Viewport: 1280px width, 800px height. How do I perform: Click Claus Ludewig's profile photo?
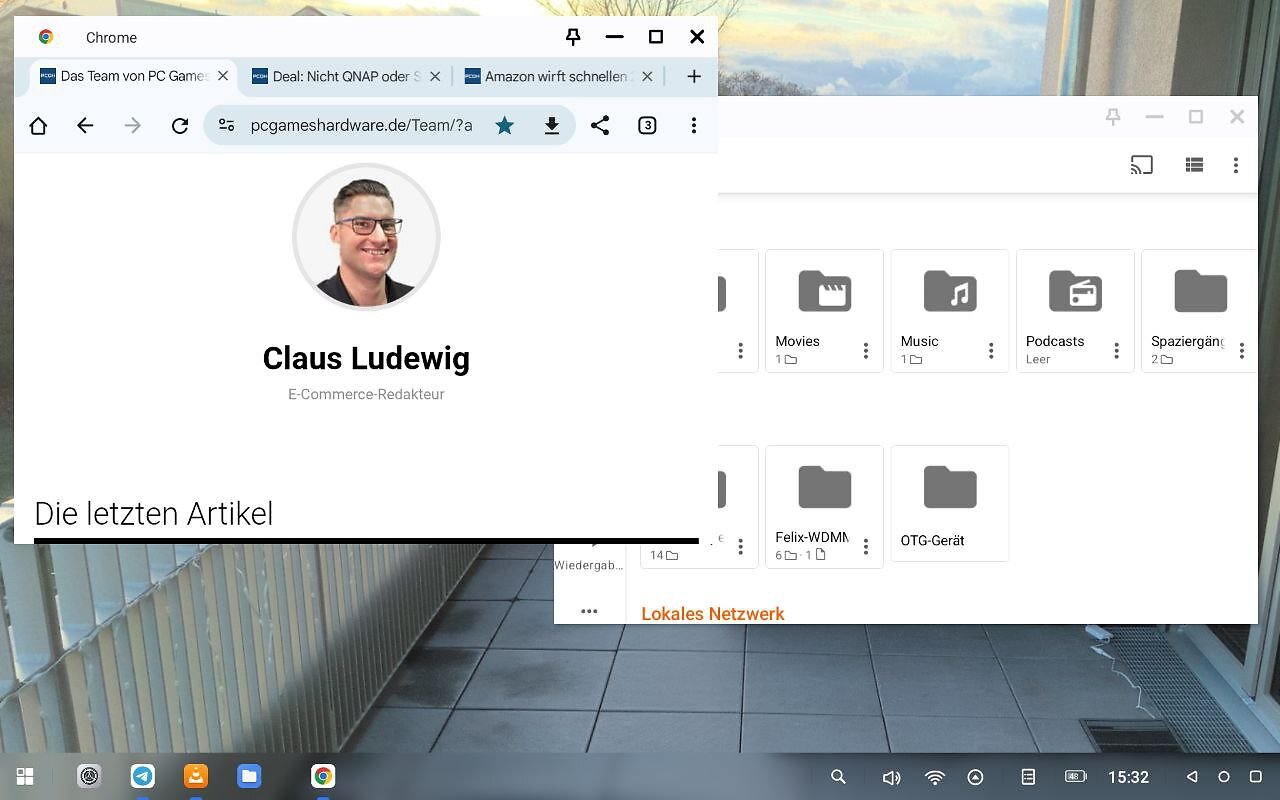click(366, 237)
